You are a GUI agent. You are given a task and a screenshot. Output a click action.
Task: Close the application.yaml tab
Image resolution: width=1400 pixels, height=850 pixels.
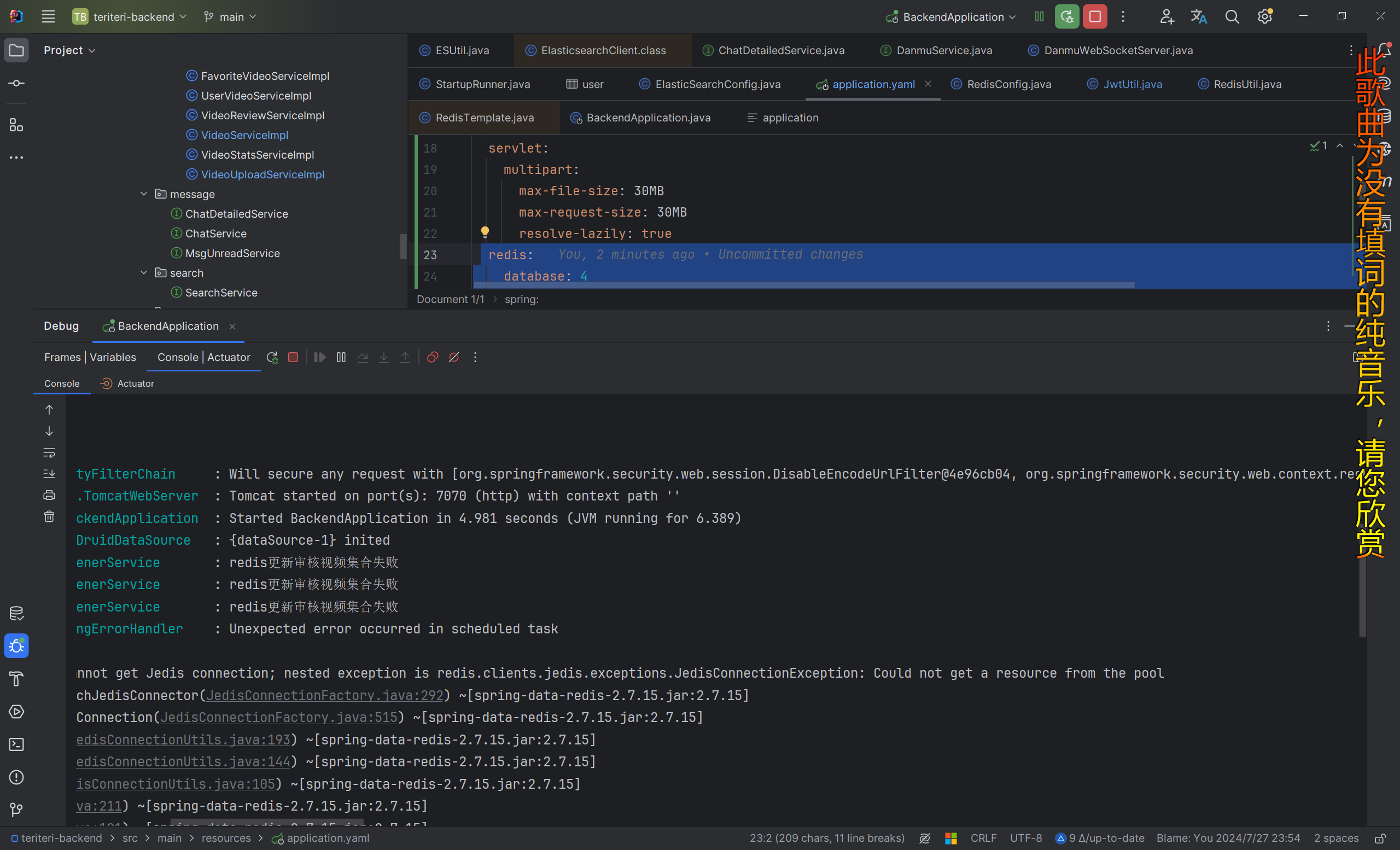(928, 84)
